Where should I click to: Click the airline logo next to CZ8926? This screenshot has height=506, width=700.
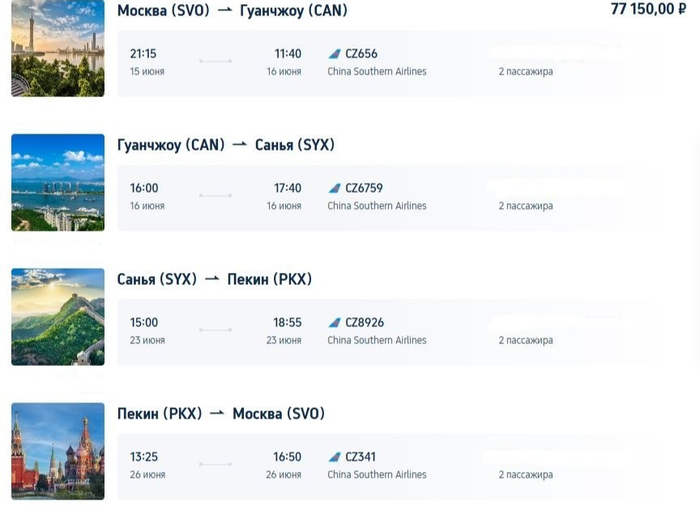click(334, 322)
